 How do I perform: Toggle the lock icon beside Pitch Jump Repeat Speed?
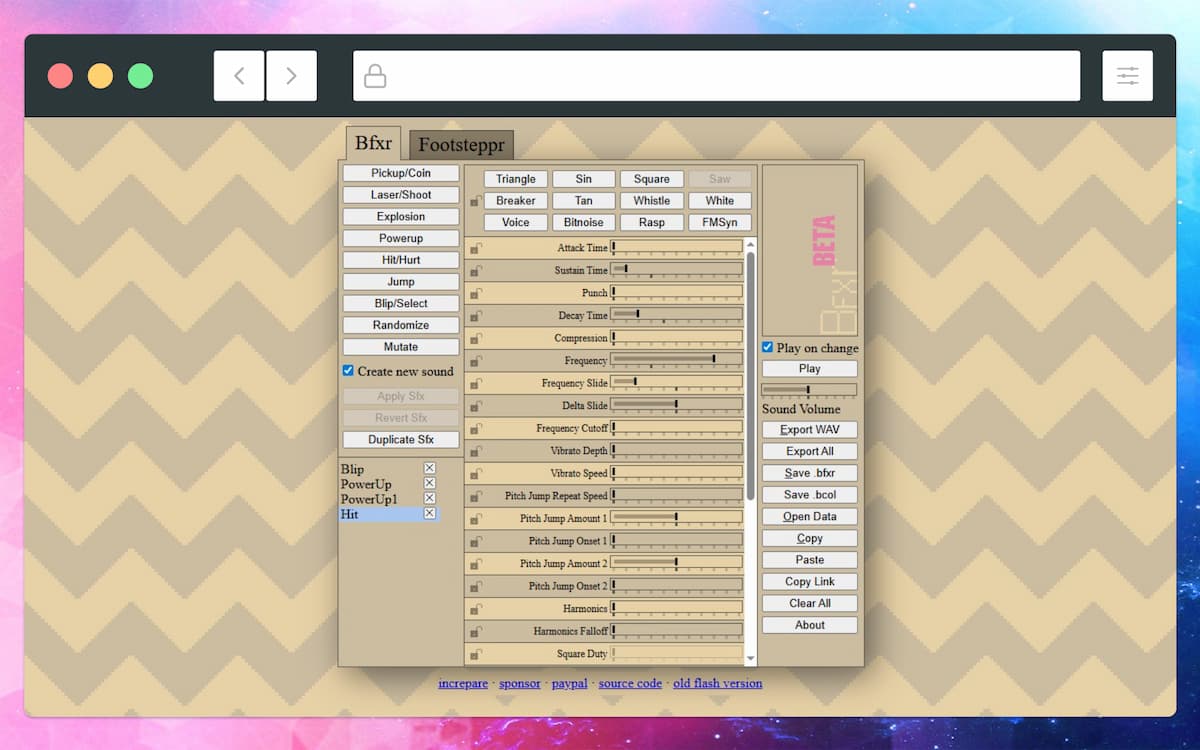(476, 496)
